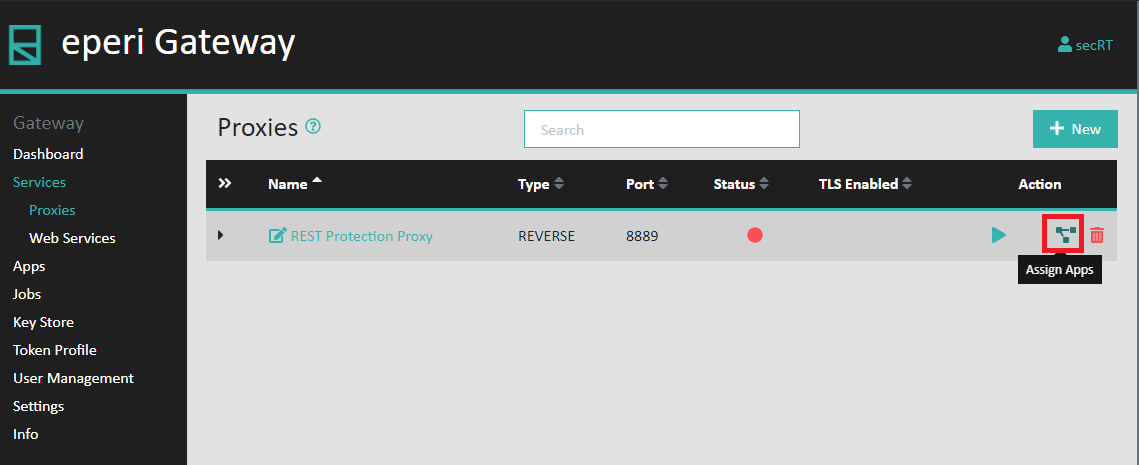Open Key Store in the sidebar

pos(44,323)
